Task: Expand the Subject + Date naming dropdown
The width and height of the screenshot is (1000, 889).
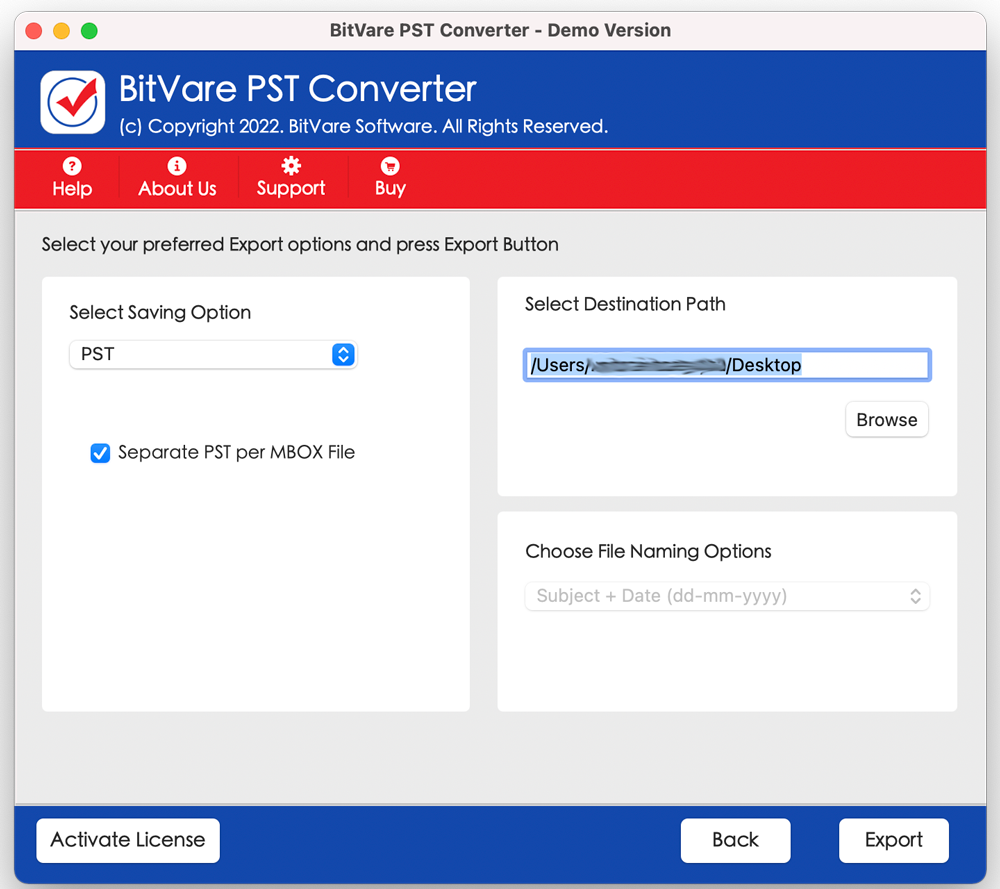Action: pyautogui.click(x=727, y=596)
